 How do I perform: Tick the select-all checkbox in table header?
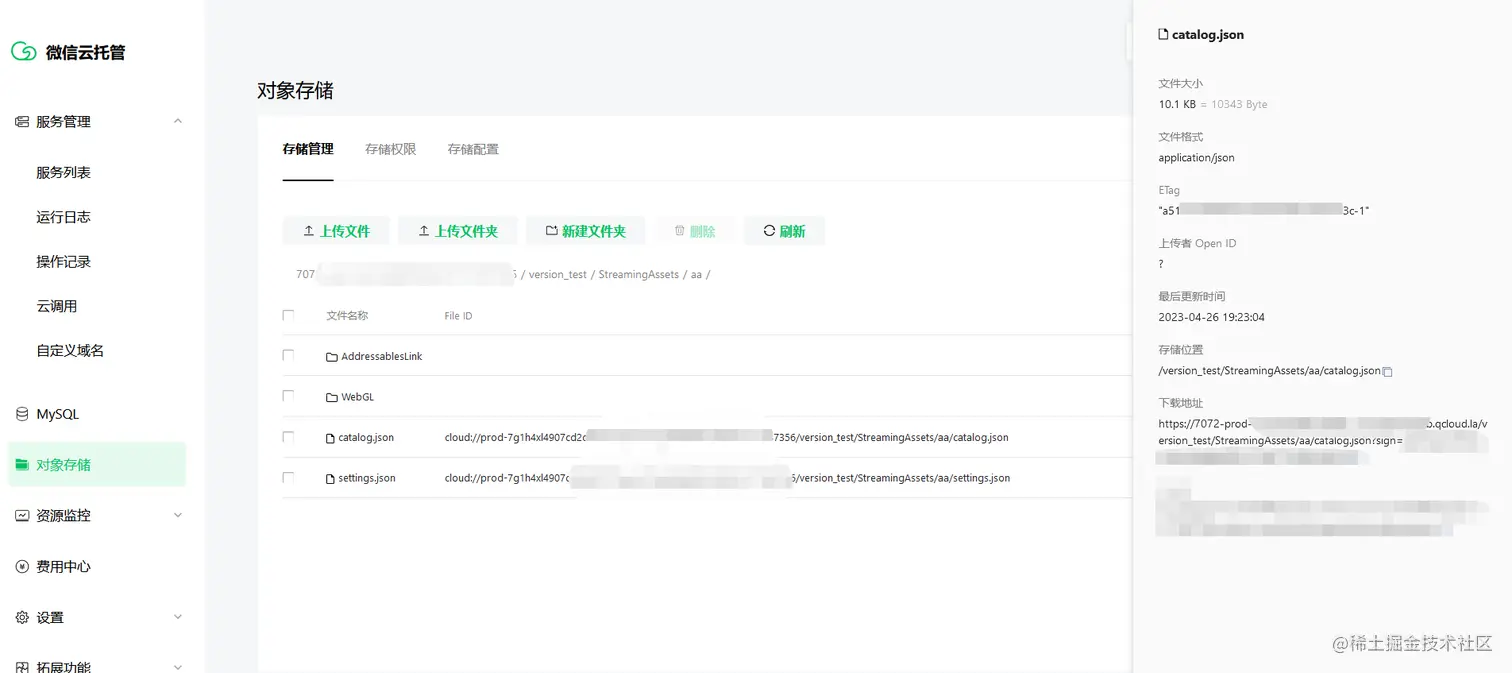pos(288,315)
